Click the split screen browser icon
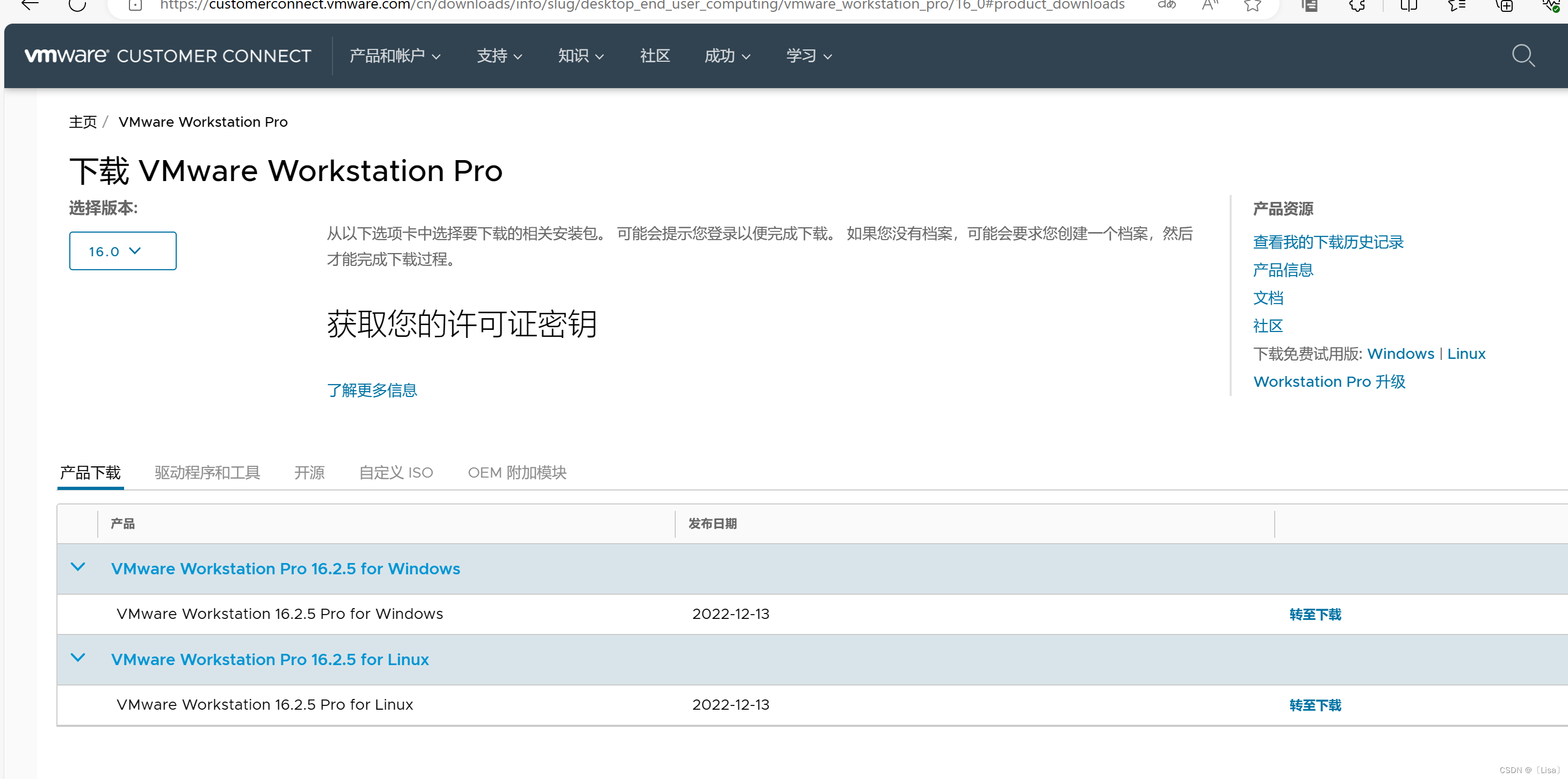Viewport: 1568px width, 779px height. point(1408,5)
